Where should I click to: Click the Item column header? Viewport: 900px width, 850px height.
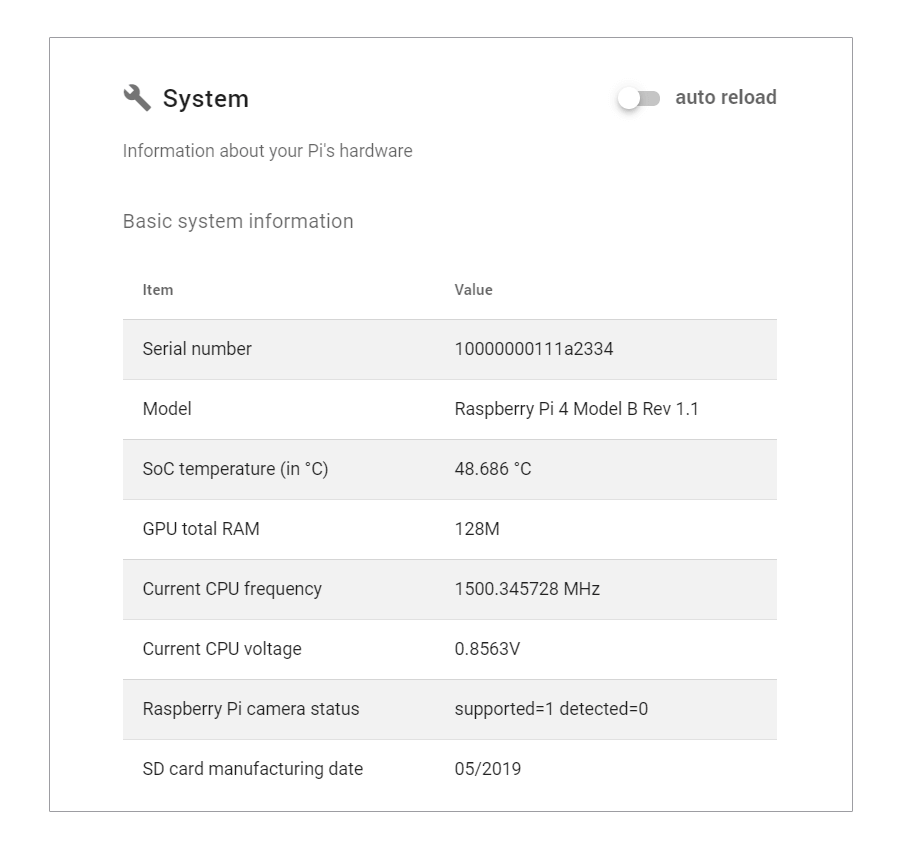158,290
